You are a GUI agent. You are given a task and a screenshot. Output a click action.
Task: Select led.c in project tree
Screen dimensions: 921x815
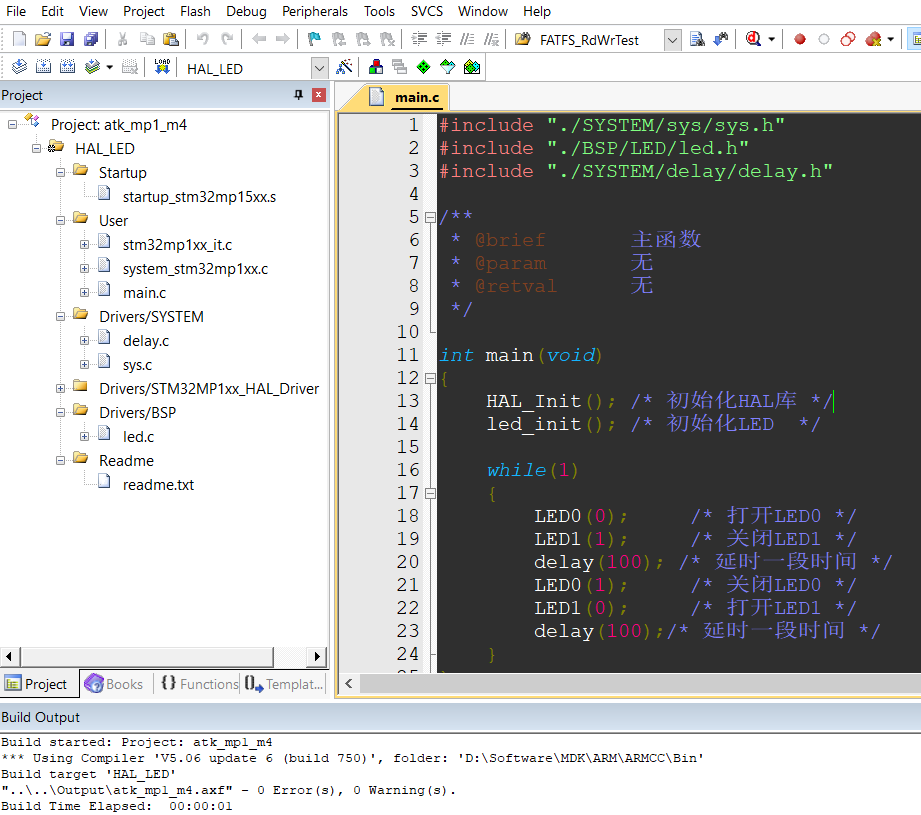click(138, 437)
